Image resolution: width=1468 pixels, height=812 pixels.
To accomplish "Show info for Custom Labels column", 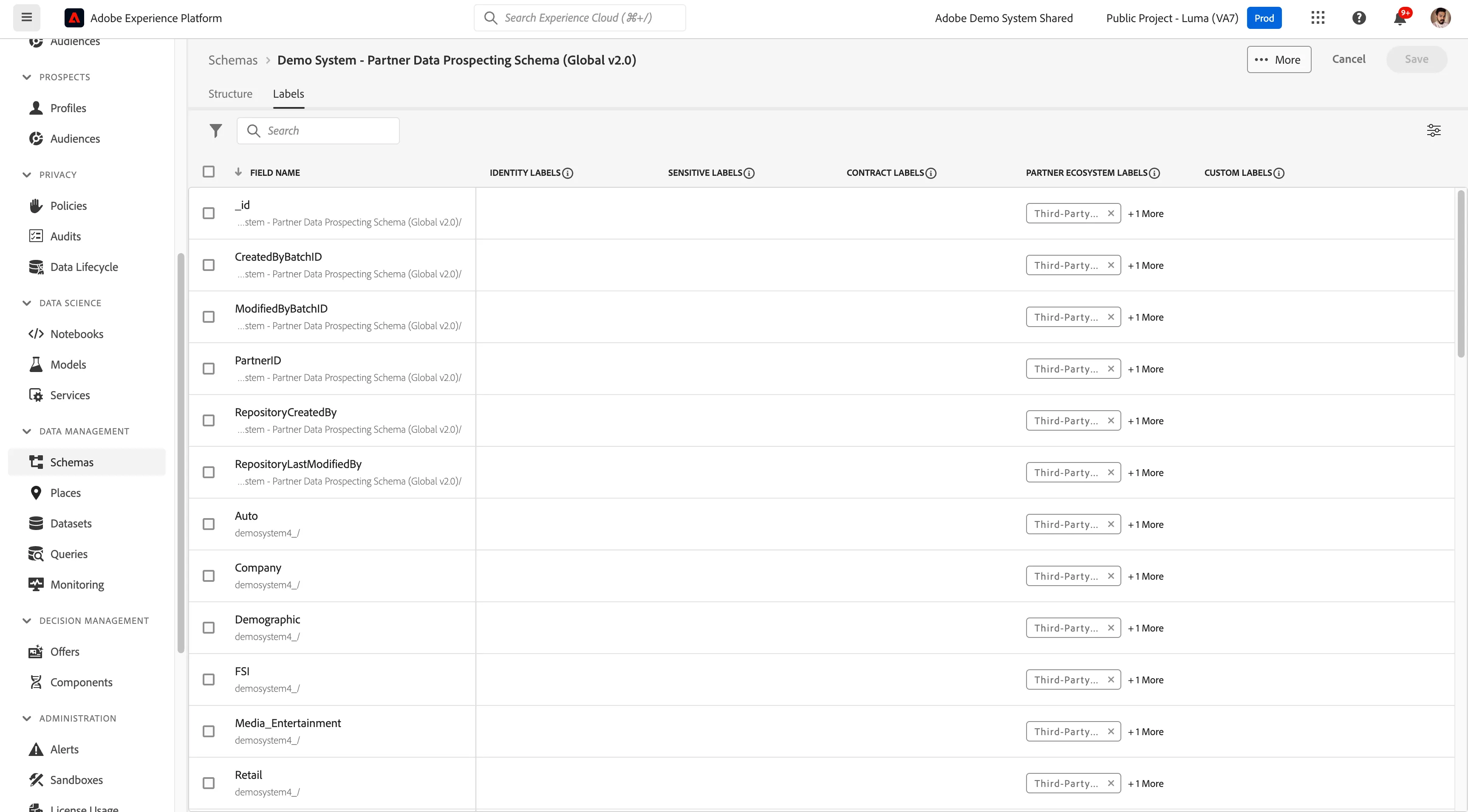I will (1279, 173).
